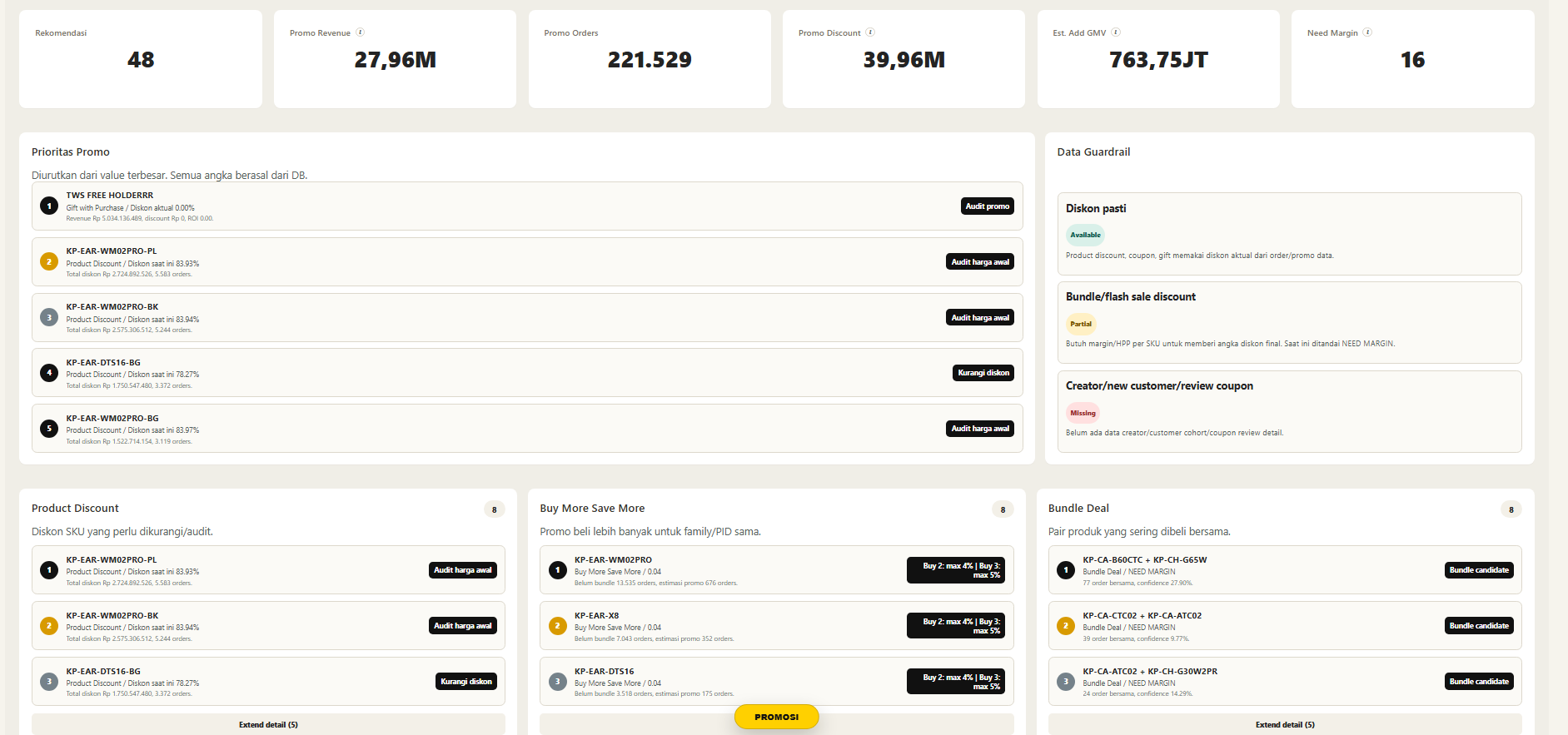Click the Partial status pill under Bundle/flash sale
The width and height of the screenshot is (1568, 735).
tap(1081, 324)
